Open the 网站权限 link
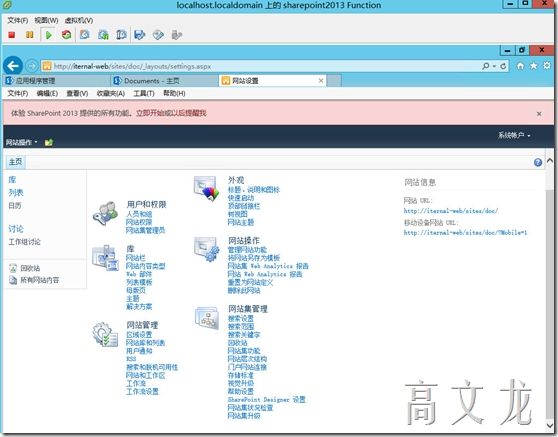 pyautogui.click(x=139, y=222)
